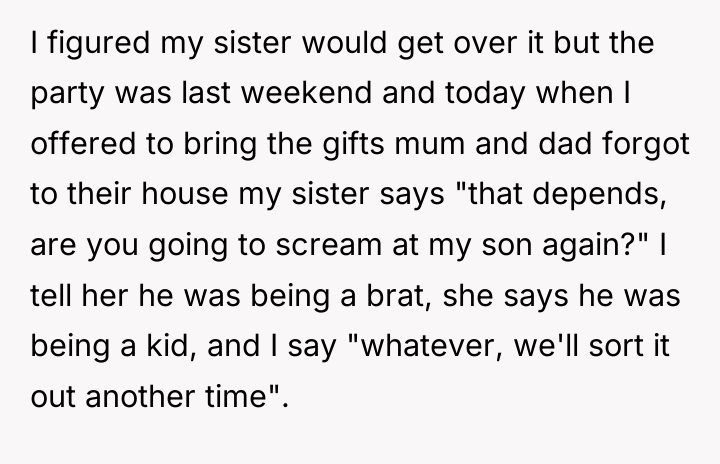This screenshot has height=464, width=720.
Task: Place cursor on the word "kid"
Action: tap(167, 345)
